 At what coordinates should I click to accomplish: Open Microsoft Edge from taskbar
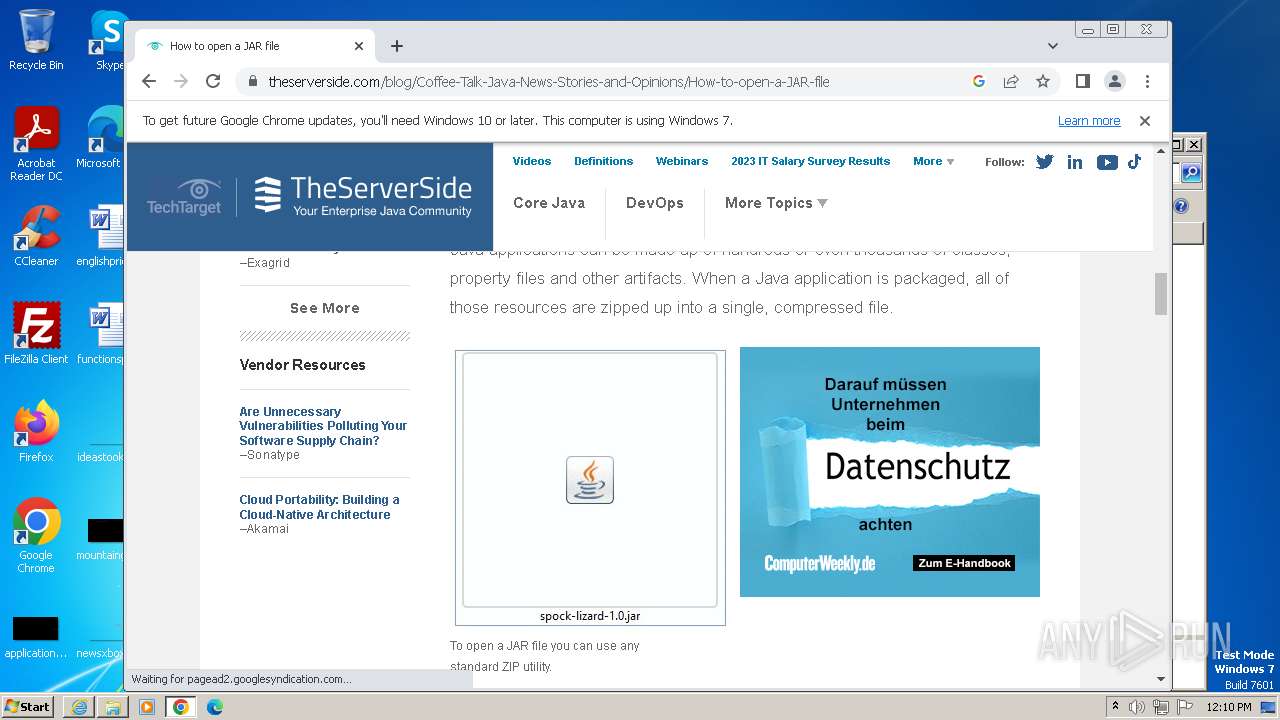point(215,707)
